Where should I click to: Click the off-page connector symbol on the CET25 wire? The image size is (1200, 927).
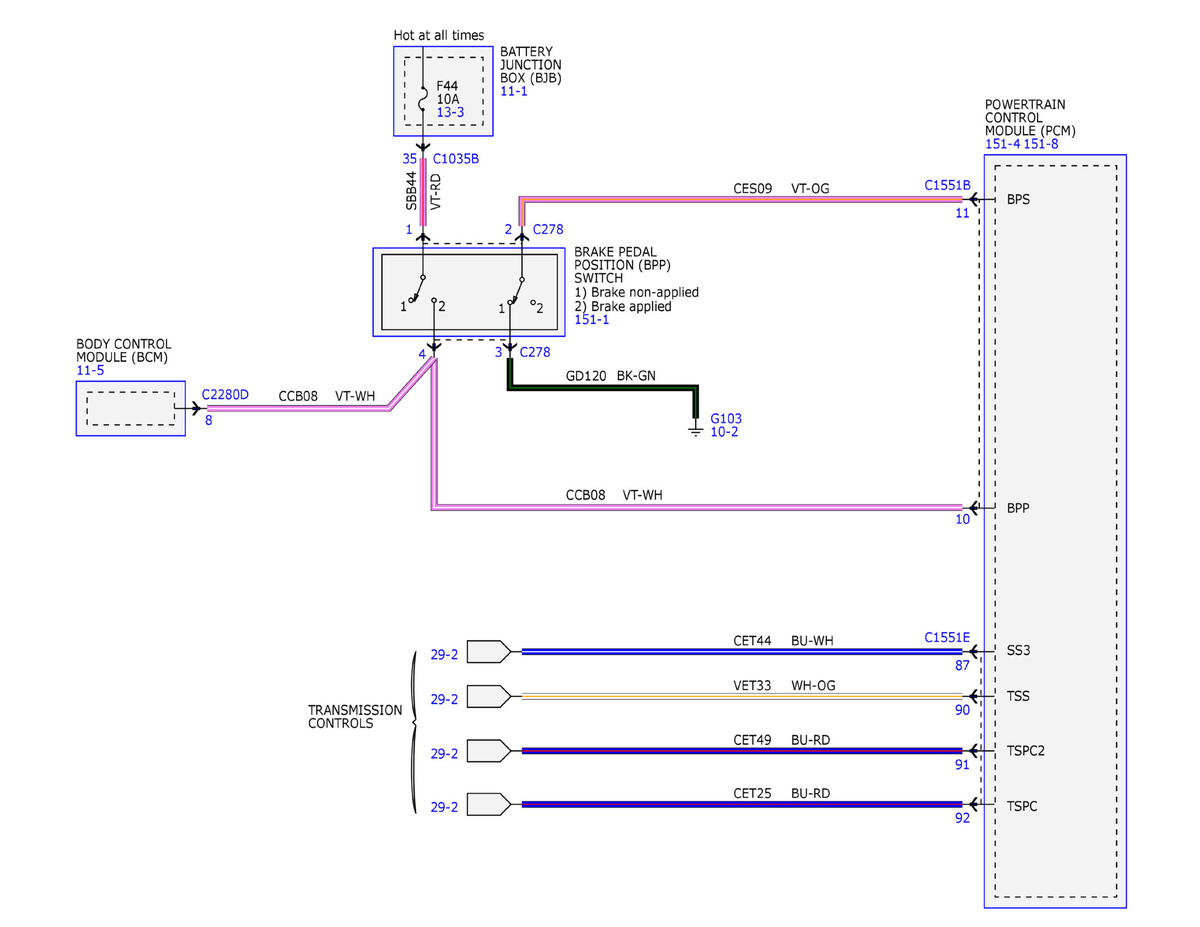(490, 804)
